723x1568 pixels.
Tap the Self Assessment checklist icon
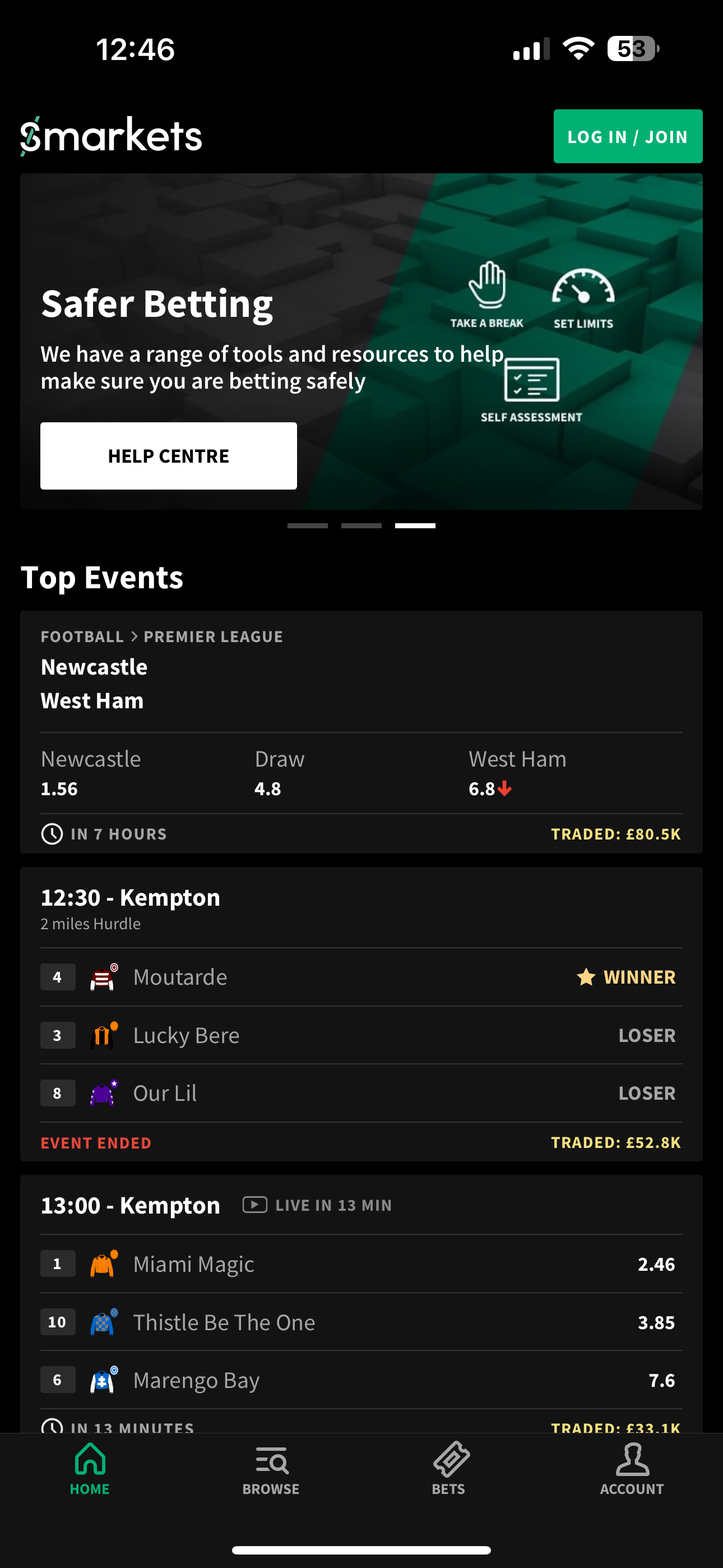pos(531,380)
